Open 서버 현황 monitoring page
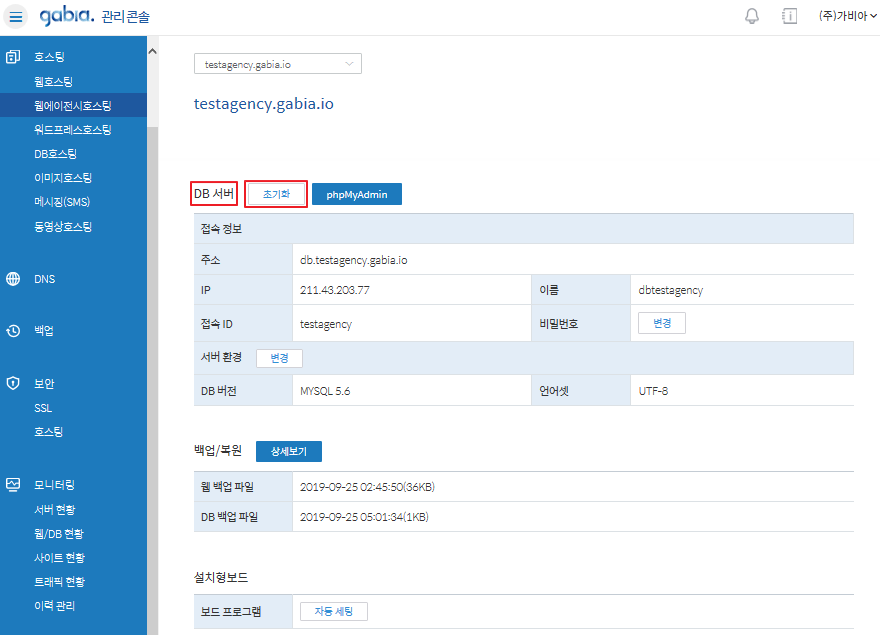 point(54,510)
